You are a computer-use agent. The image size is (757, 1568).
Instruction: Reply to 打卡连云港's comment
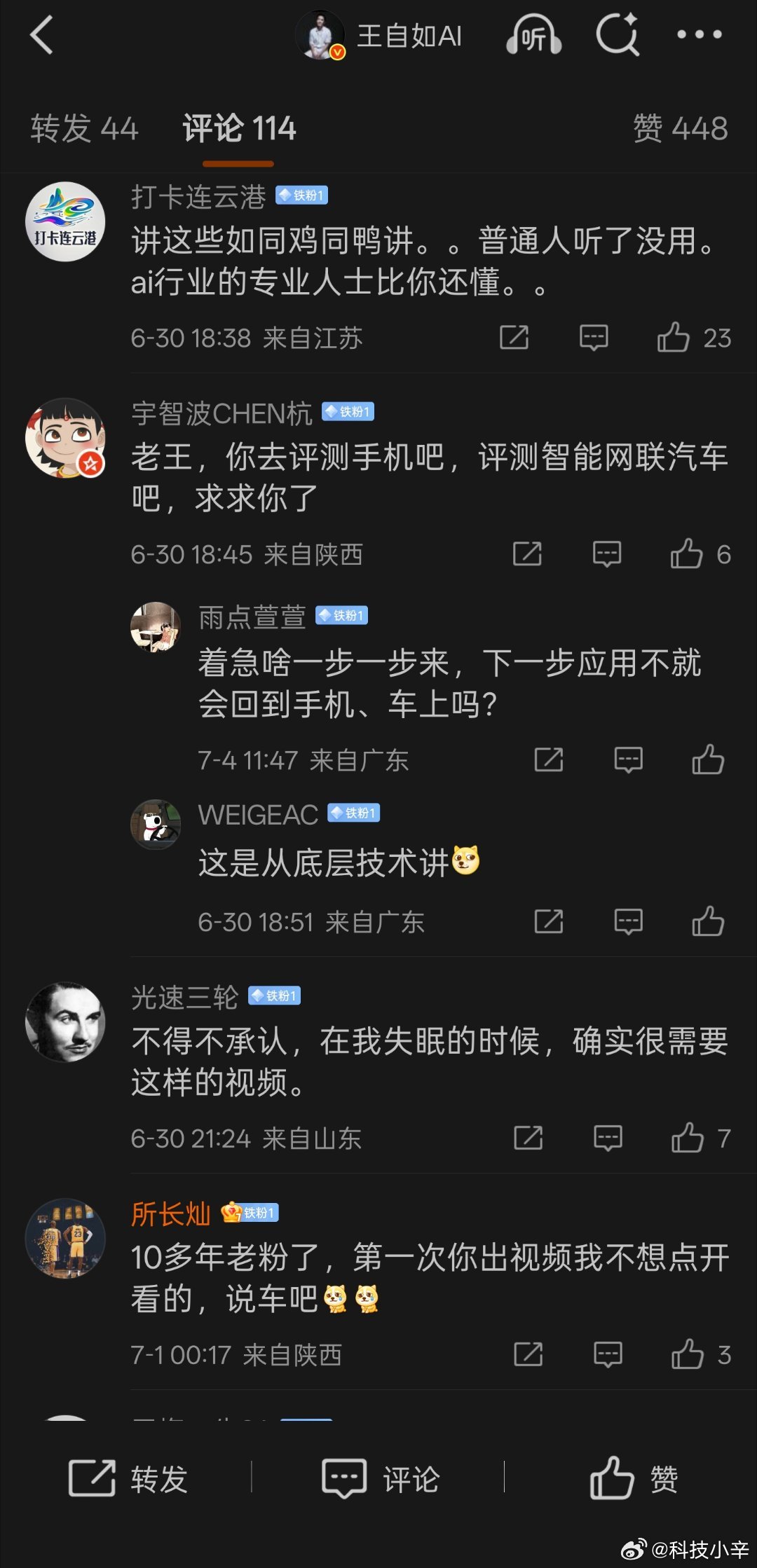pyautogui.click(x=594, y=338)
